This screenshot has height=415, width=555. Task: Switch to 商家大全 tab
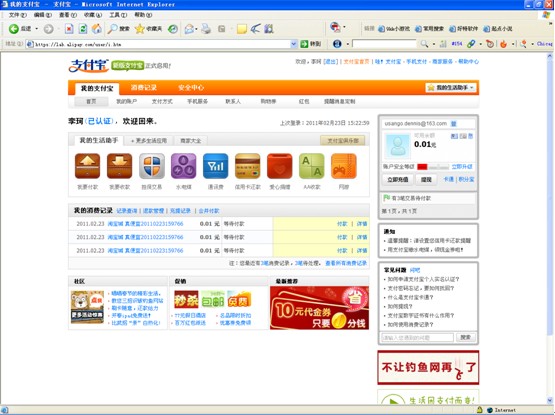(191, 141)
